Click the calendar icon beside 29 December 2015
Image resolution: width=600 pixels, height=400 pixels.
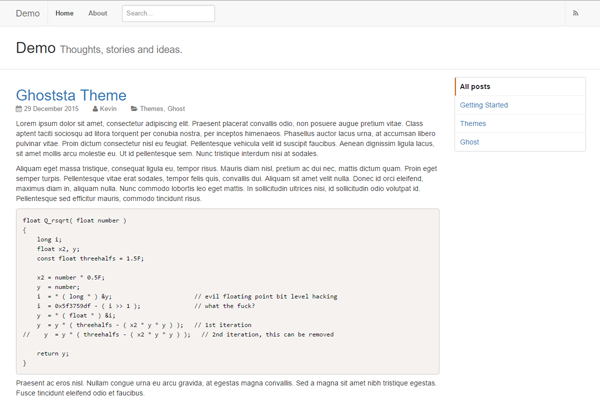coord(19,109)
